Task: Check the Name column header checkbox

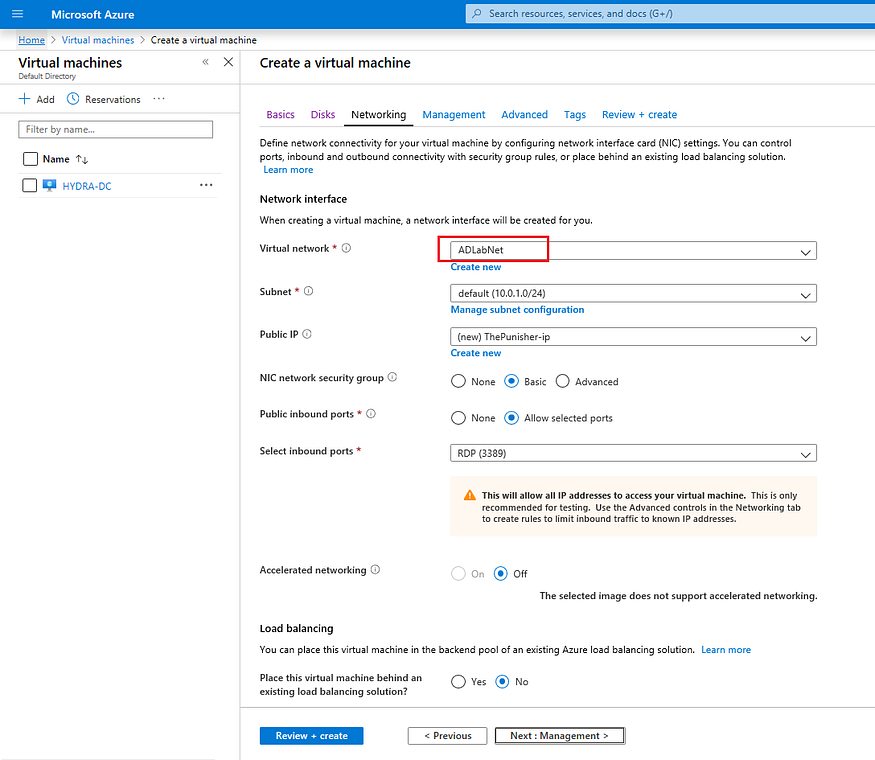Action: point(29,158)
